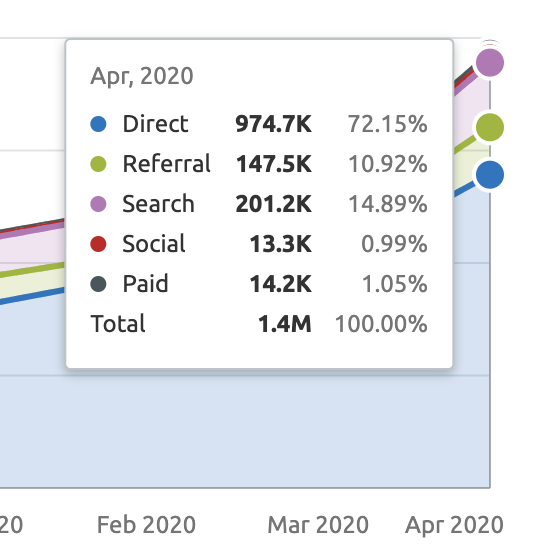Click the blue Direct data point marker

pyautogui.click(x=490, y=175)
